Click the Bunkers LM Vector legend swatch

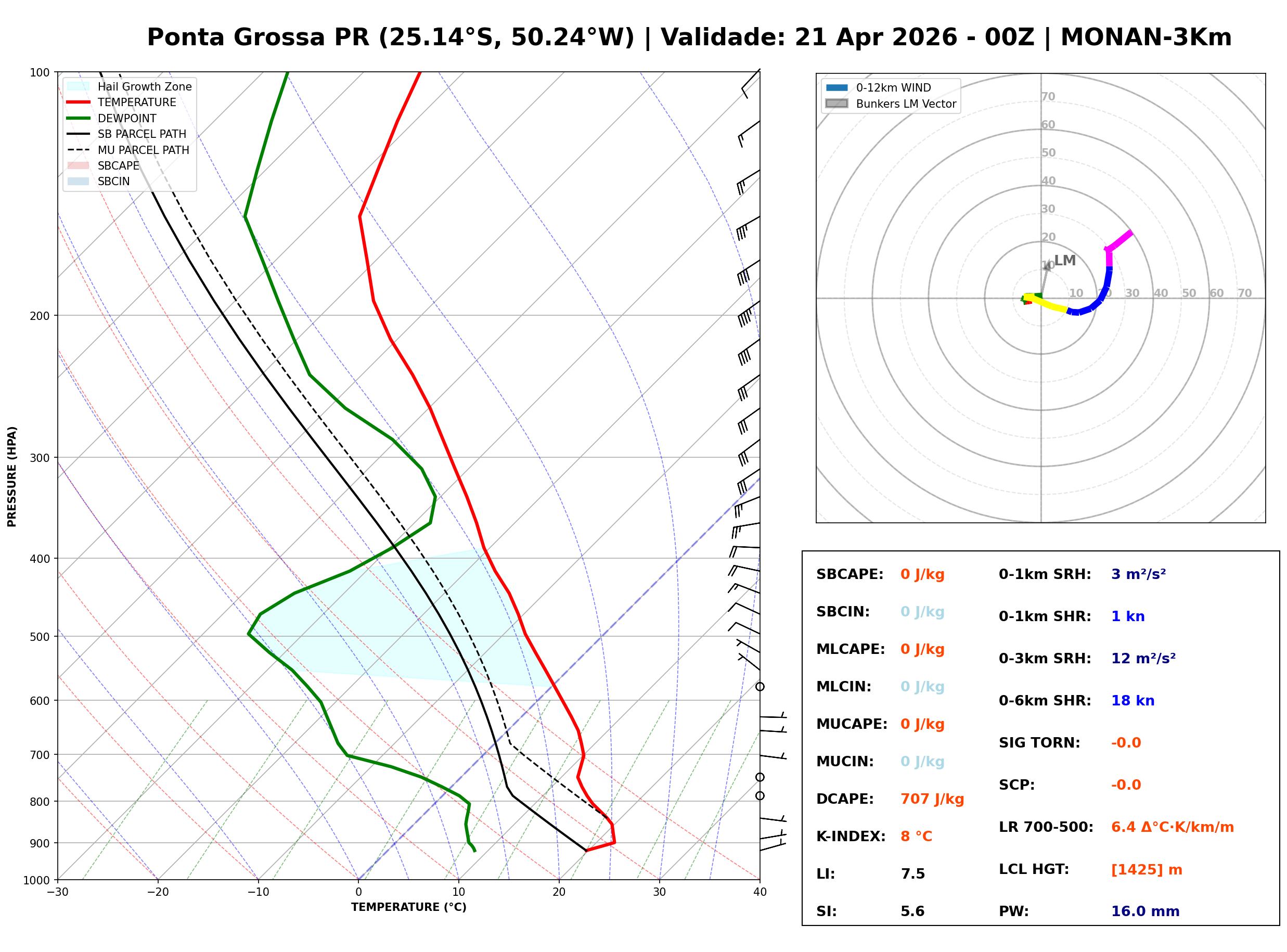[836, 104]
